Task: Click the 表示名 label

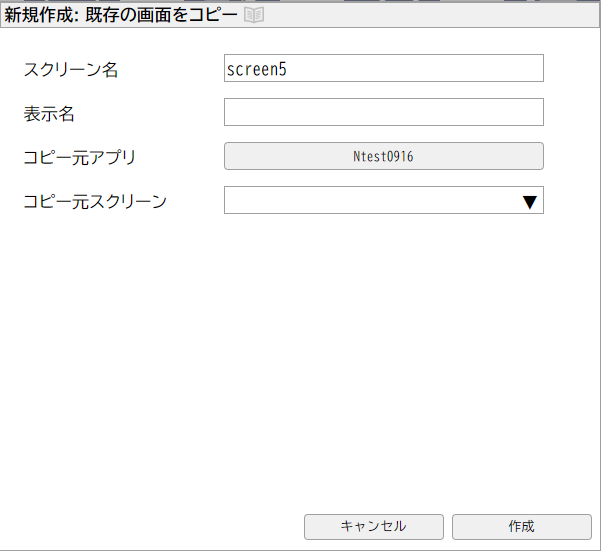Action: (49, 113)
